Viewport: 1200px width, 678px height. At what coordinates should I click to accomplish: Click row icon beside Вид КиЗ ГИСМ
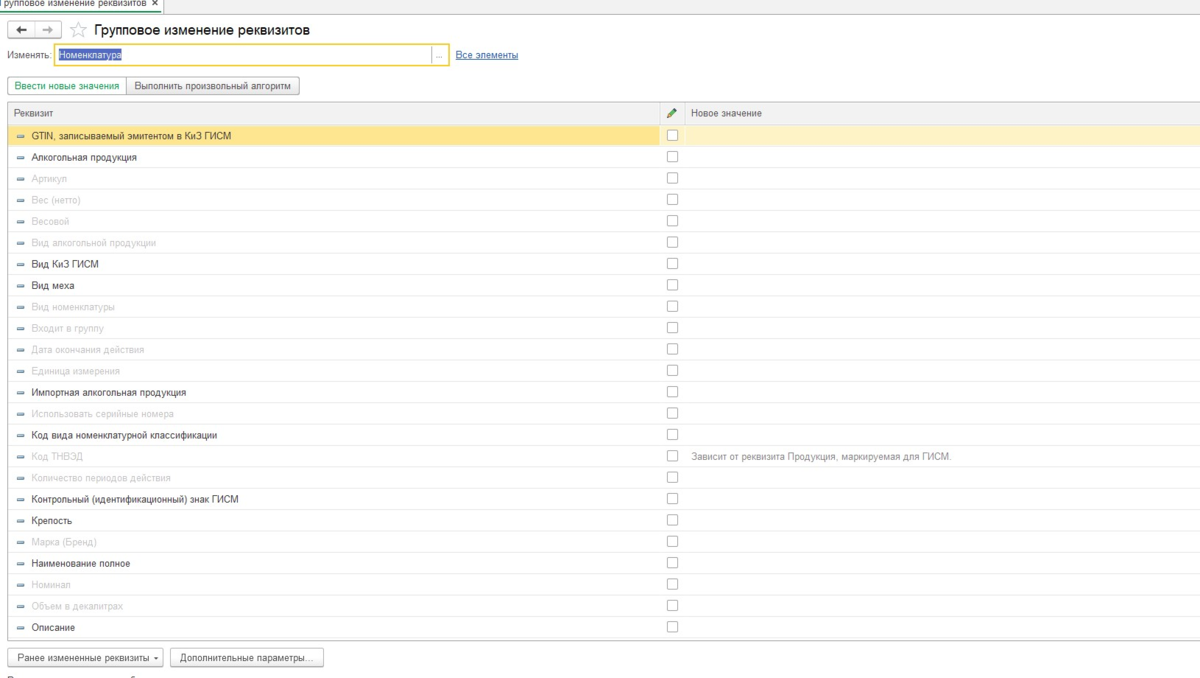tap(21, 264)
